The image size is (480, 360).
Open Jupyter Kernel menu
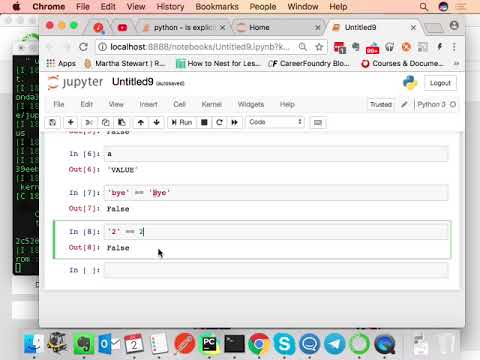(212, 104)
